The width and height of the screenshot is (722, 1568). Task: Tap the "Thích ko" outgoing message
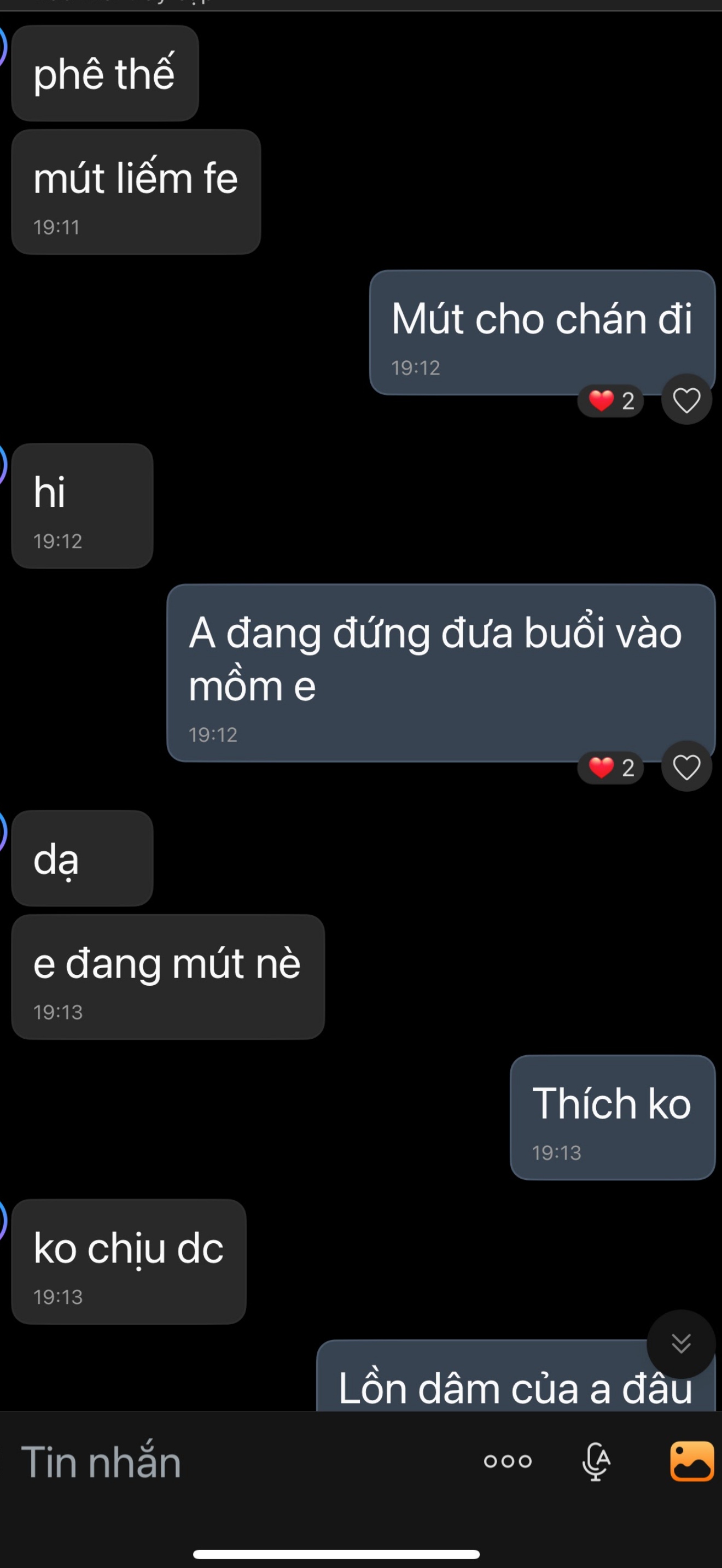612,1117
